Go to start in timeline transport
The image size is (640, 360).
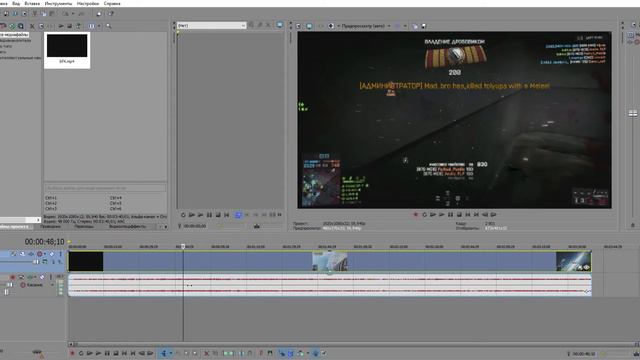[x=124, y=353]
